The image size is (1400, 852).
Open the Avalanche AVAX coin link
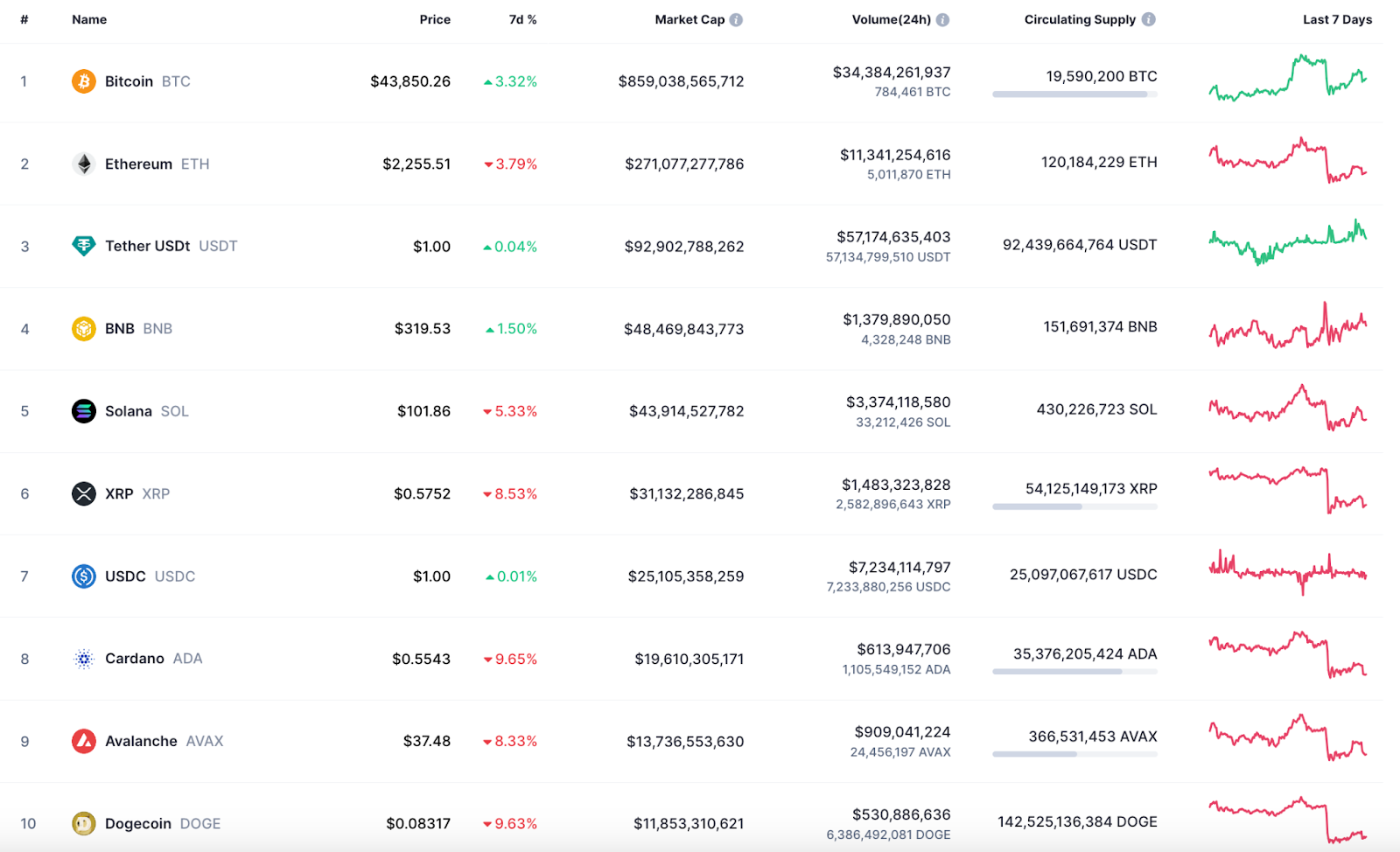coord(164,741)
